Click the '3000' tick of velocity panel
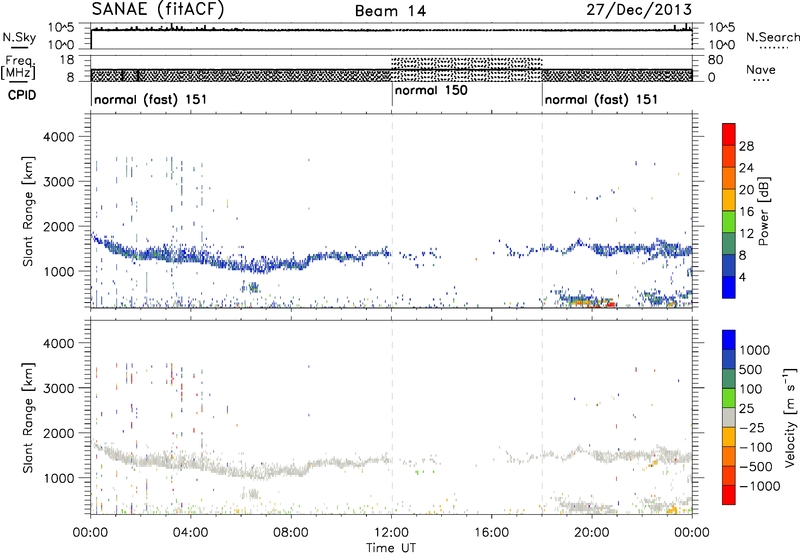 pos(59,388)
